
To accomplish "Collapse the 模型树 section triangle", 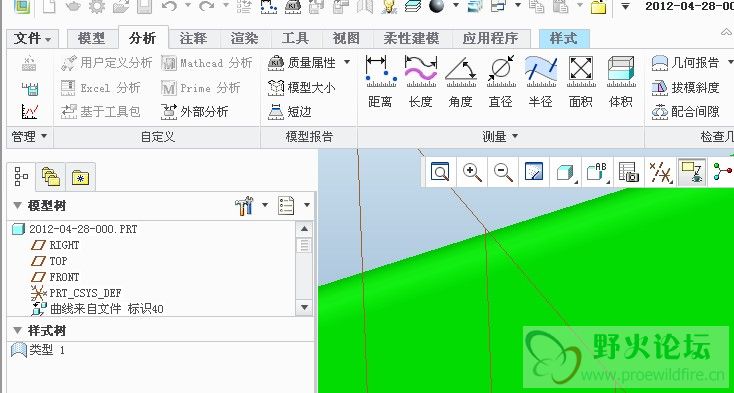I will point(18,205).
